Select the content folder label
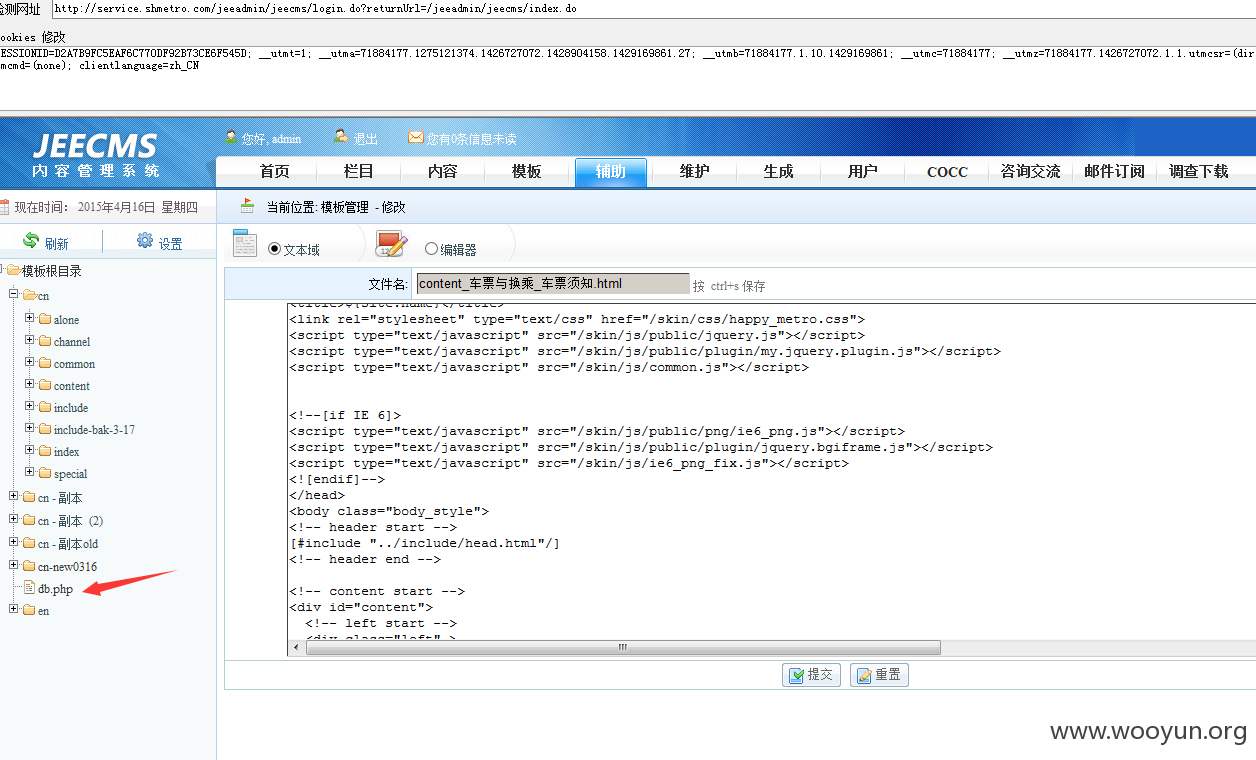 [x=72, y=386]
